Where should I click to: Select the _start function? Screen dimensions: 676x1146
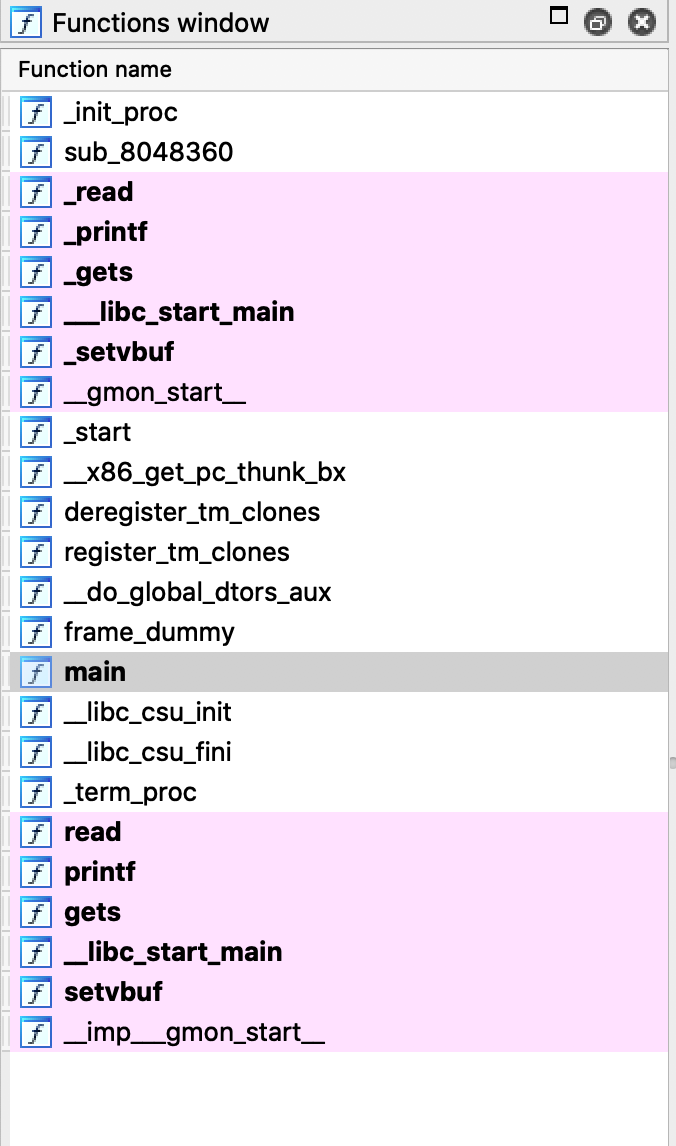[339, 432]
